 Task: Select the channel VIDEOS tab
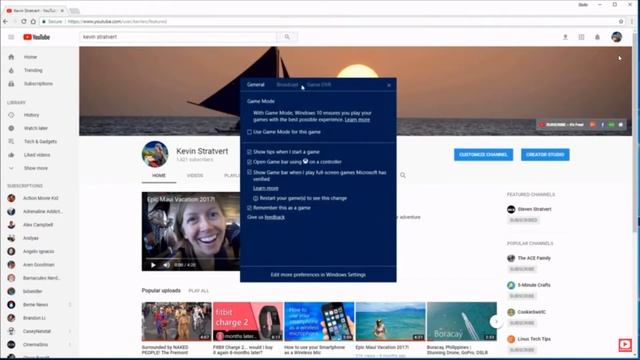[x=195, y=176]
